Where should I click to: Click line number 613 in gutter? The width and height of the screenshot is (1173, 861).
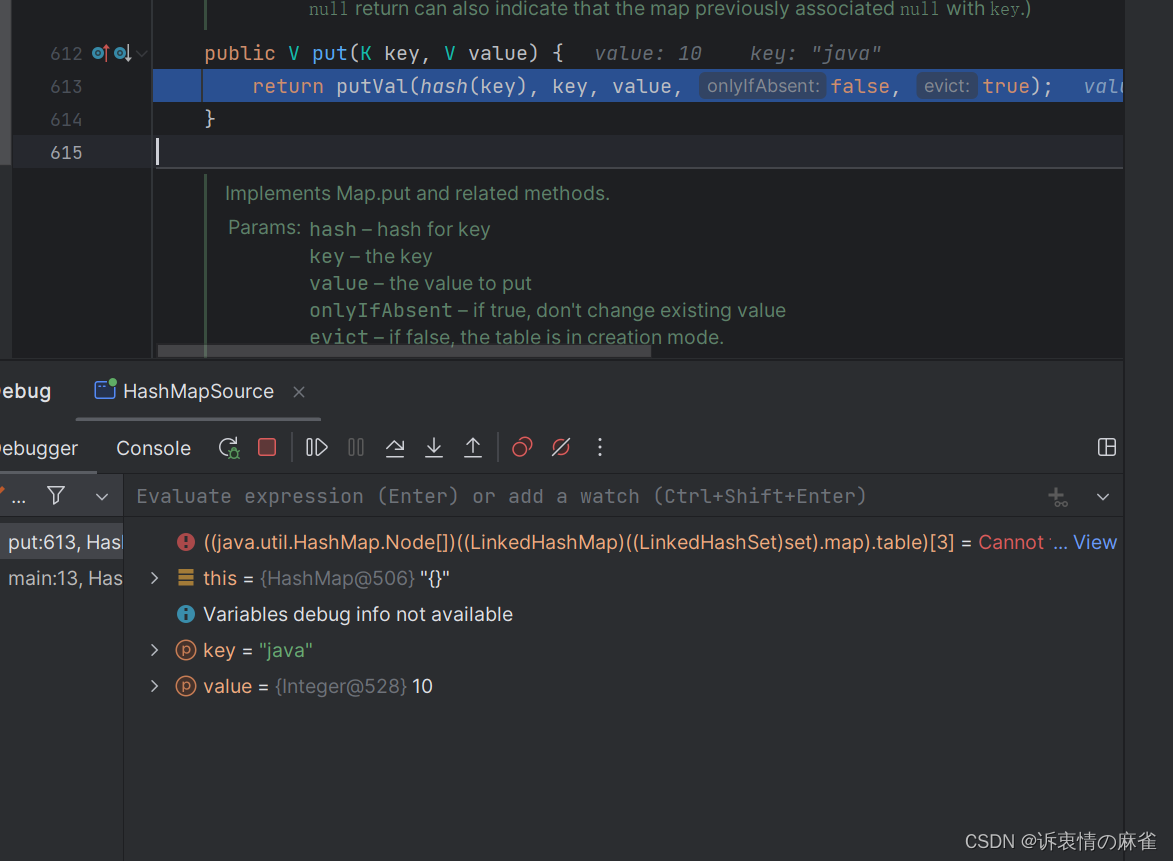pyautogui.click(x=66, y=87)
